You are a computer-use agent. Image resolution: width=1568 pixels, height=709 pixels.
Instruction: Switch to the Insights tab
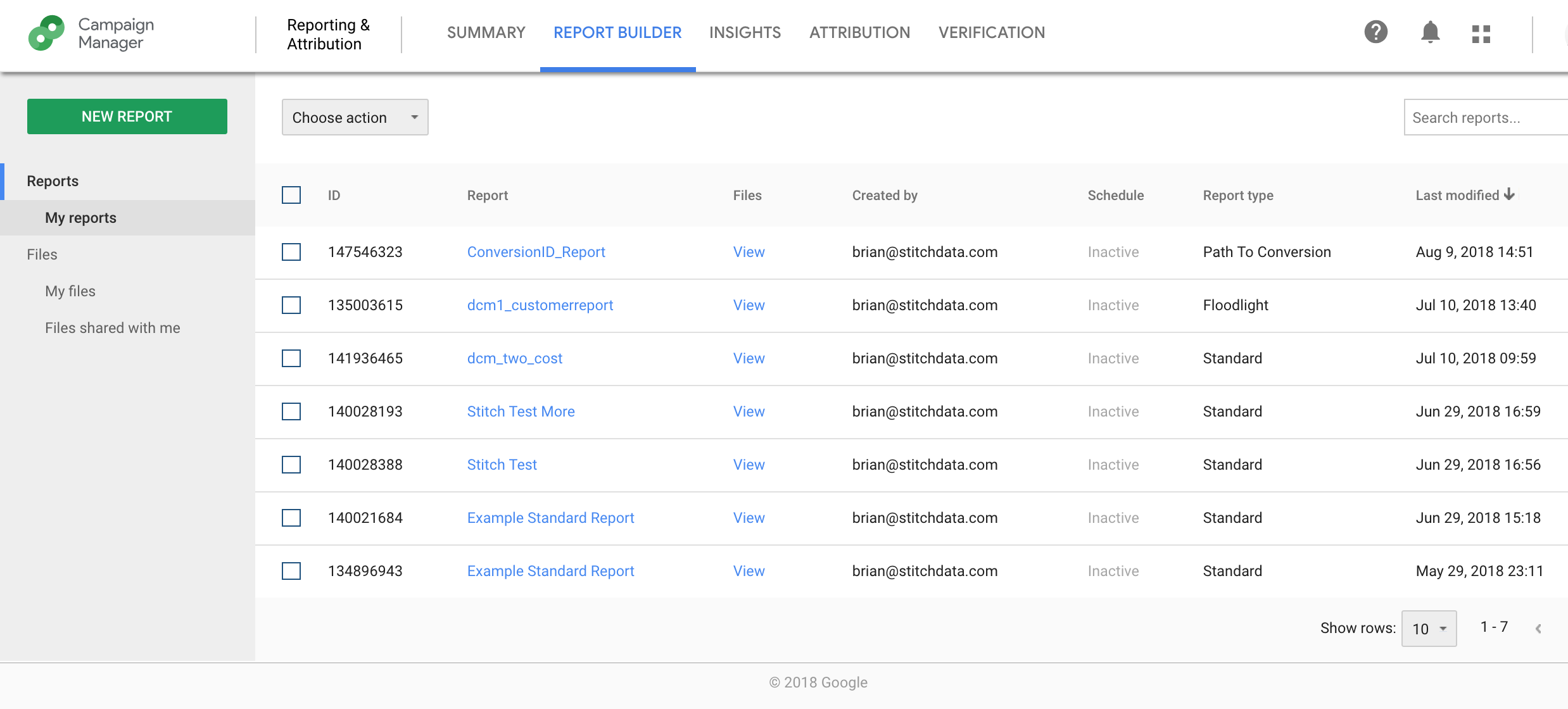745,32
